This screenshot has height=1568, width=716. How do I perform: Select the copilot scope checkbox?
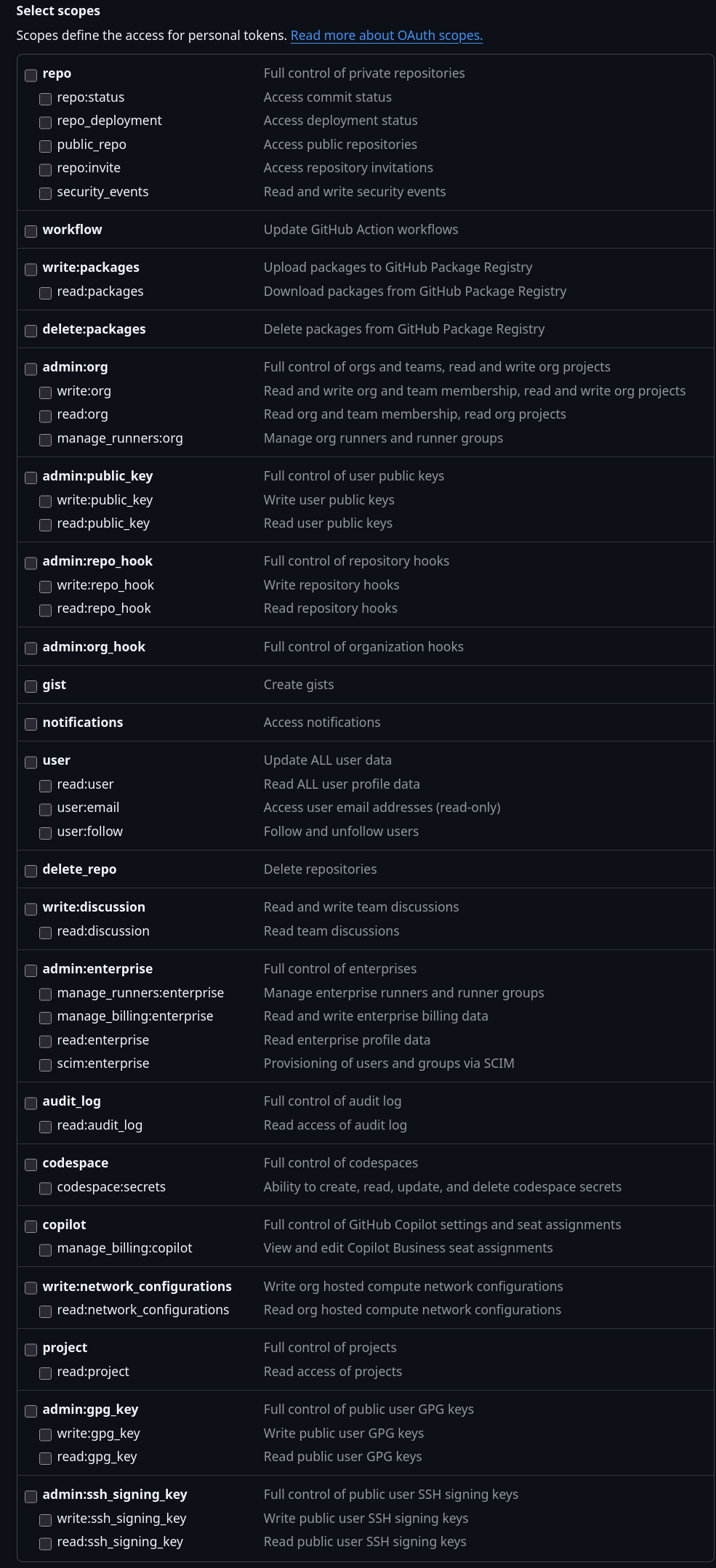click(x=31, y=1226)
